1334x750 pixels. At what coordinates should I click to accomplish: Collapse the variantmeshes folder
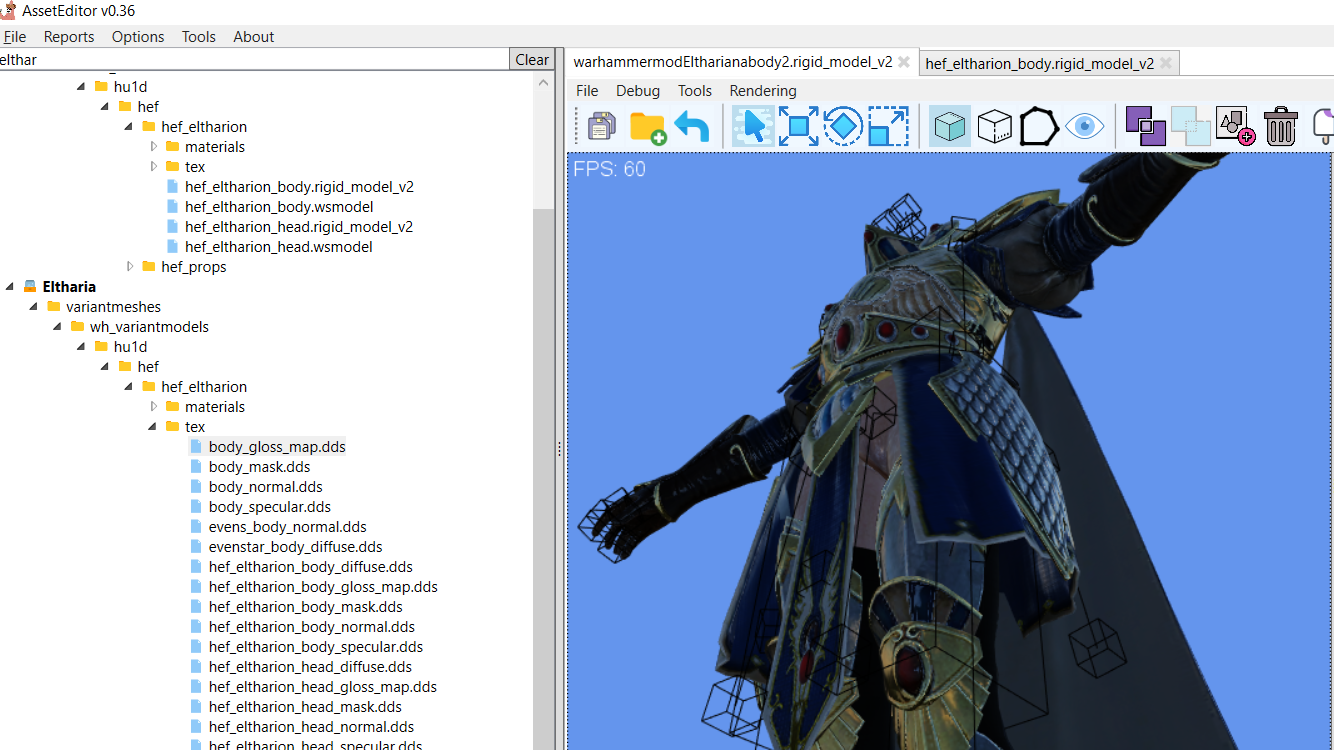[x=34, y=306]
